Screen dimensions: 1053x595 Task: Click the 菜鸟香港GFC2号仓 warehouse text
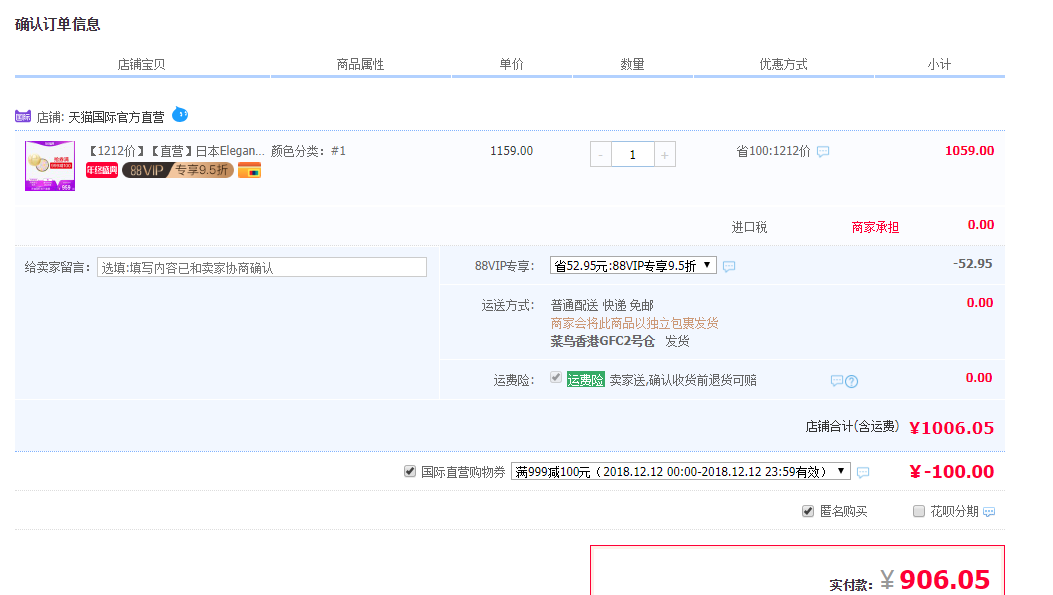pyautogui.click(x=602, y=341)
